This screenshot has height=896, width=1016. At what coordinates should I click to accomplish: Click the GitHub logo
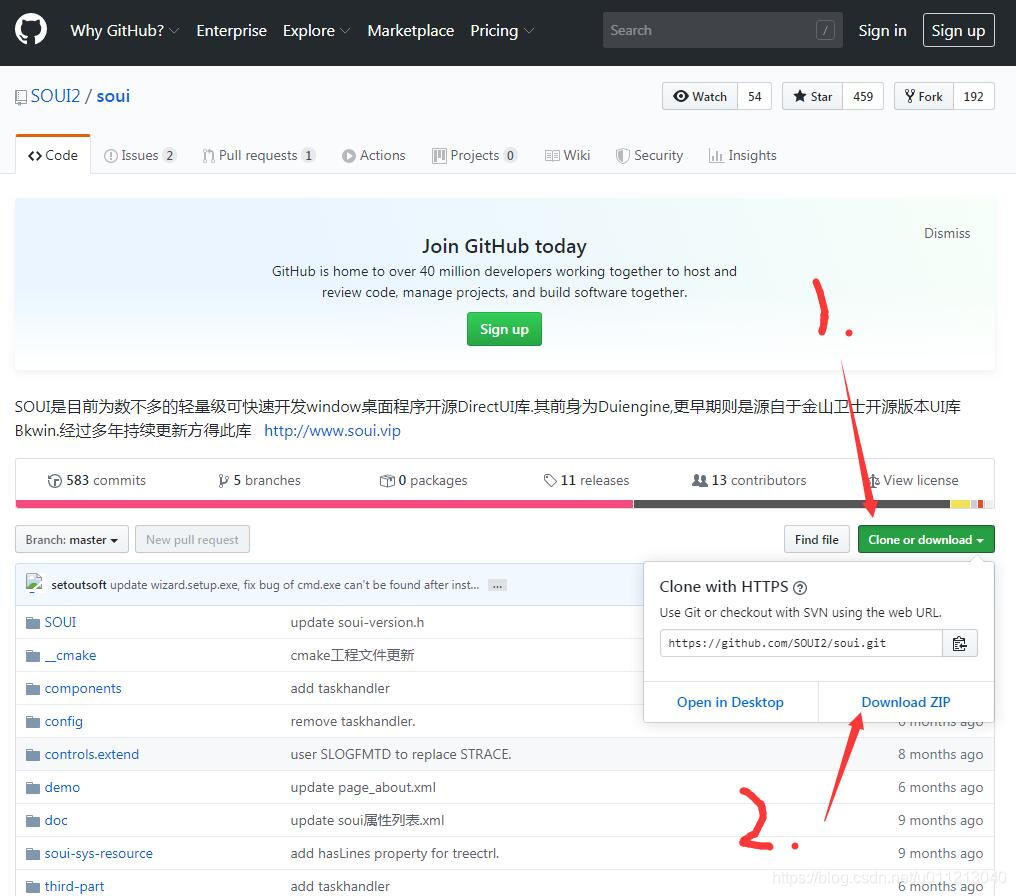pos(30,30)
